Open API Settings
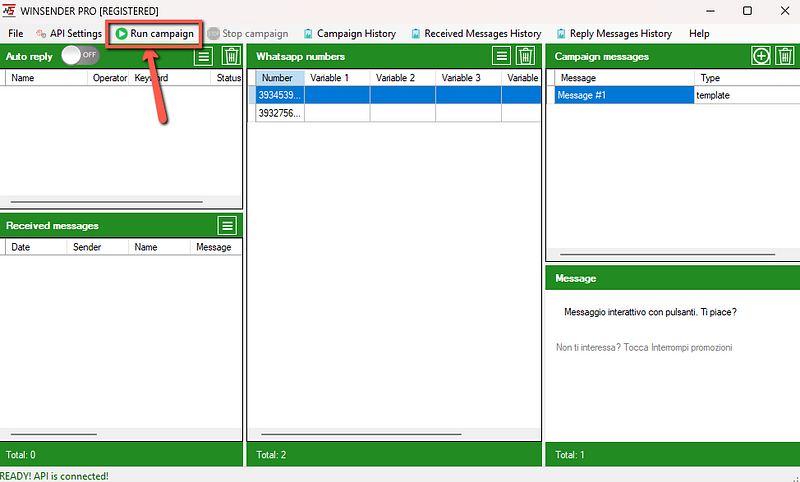800x482 pixels. pyautogui.click(x=69, y=34)
